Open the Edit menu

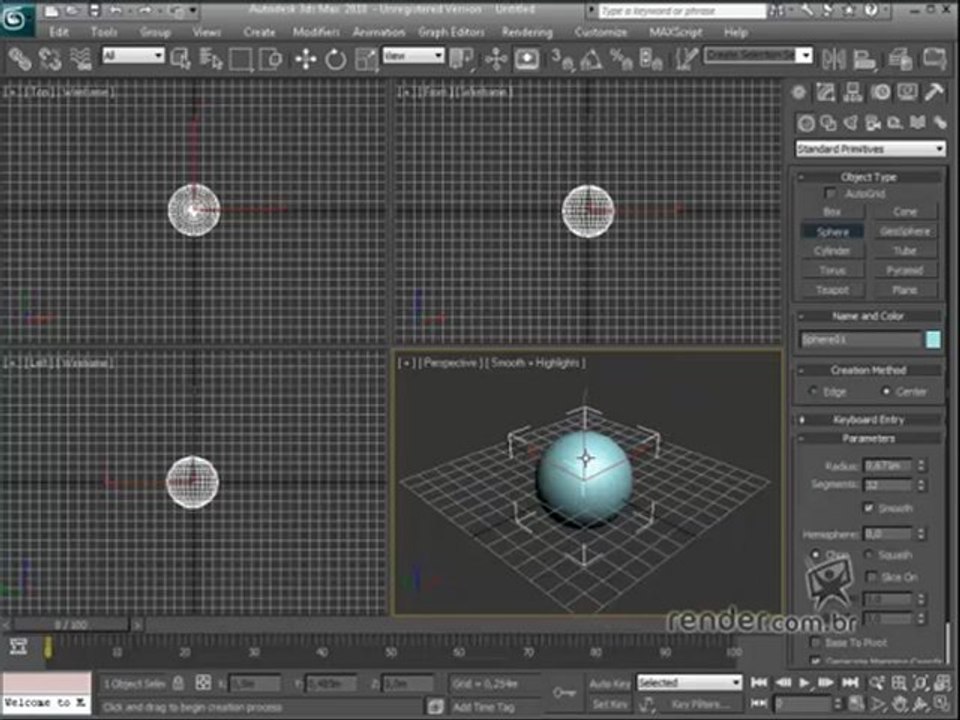click(59, 32)
